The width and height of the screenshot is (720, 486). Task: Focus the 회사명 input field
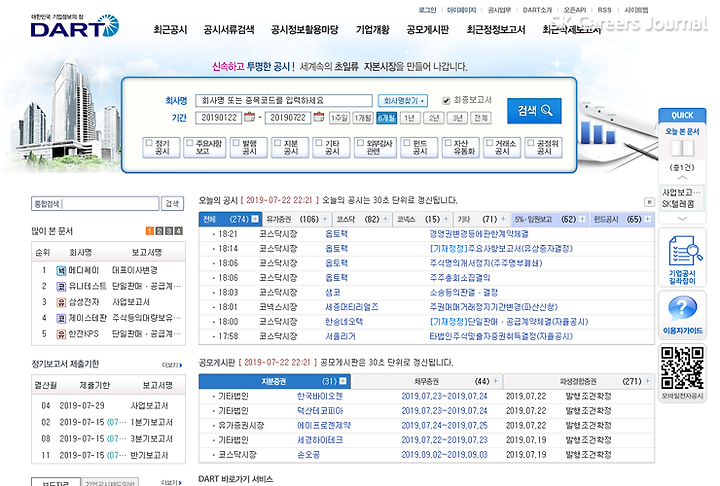click(x=284, y=101)
